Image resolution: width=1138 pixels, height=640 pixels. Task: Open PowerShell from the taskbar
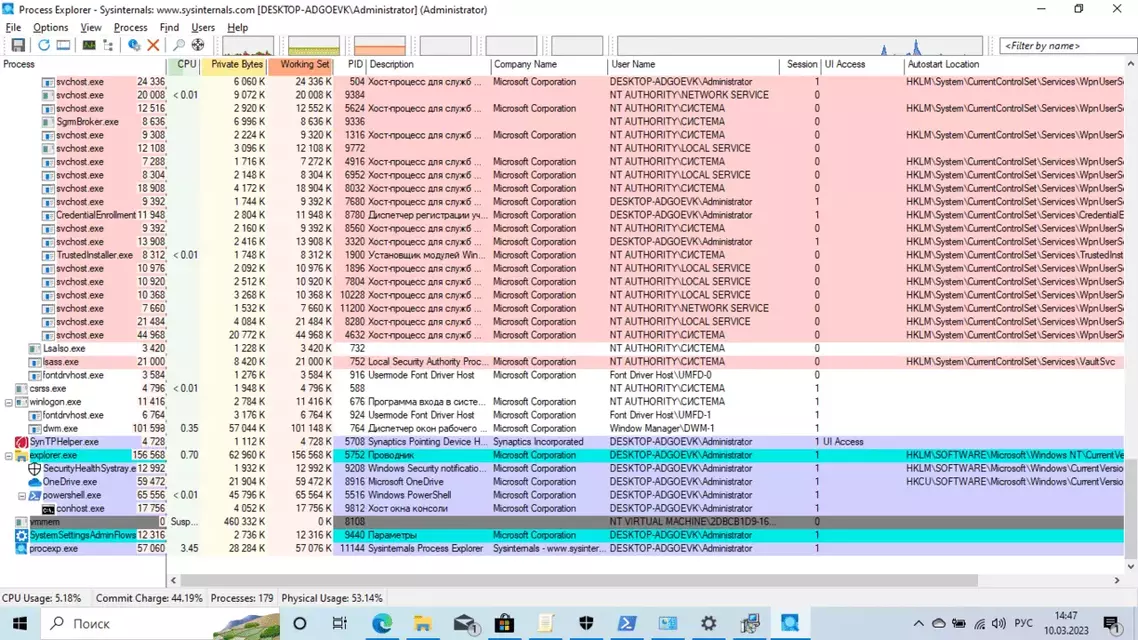[x=627, y=623]
